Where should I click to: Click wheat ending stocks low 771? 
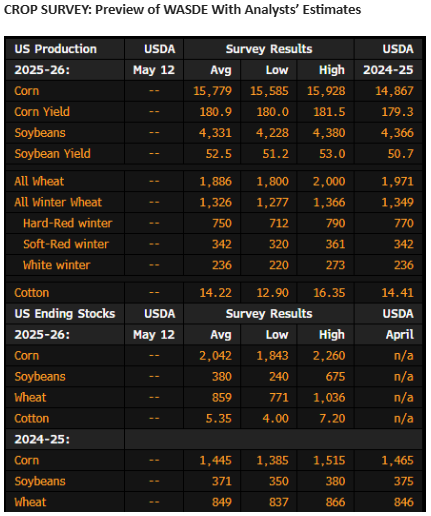point(279,397)
